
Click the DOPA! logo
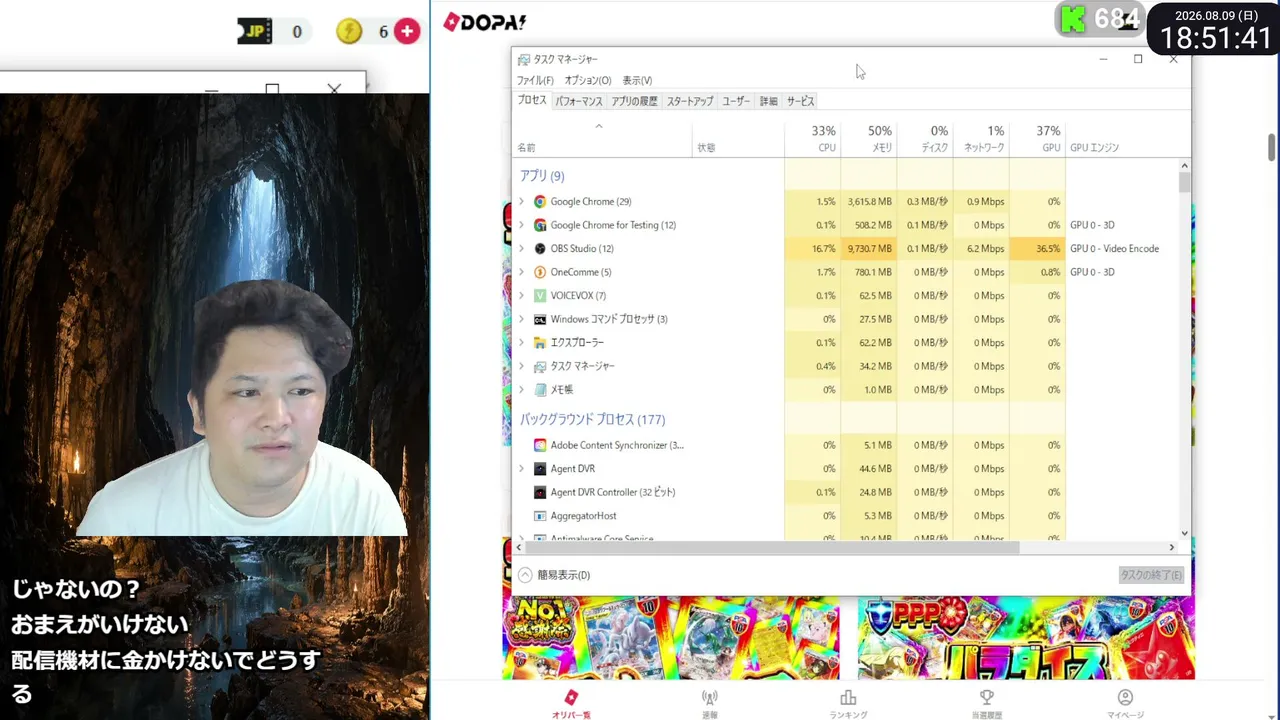coord(484,22)
